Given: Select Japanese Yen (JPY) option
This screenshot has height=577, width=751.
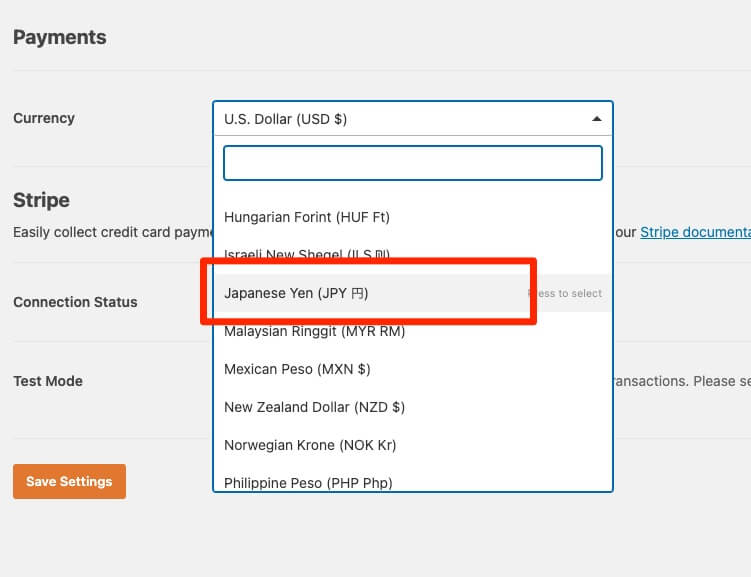Looking at the screenshot, I should tap(413, 293).
